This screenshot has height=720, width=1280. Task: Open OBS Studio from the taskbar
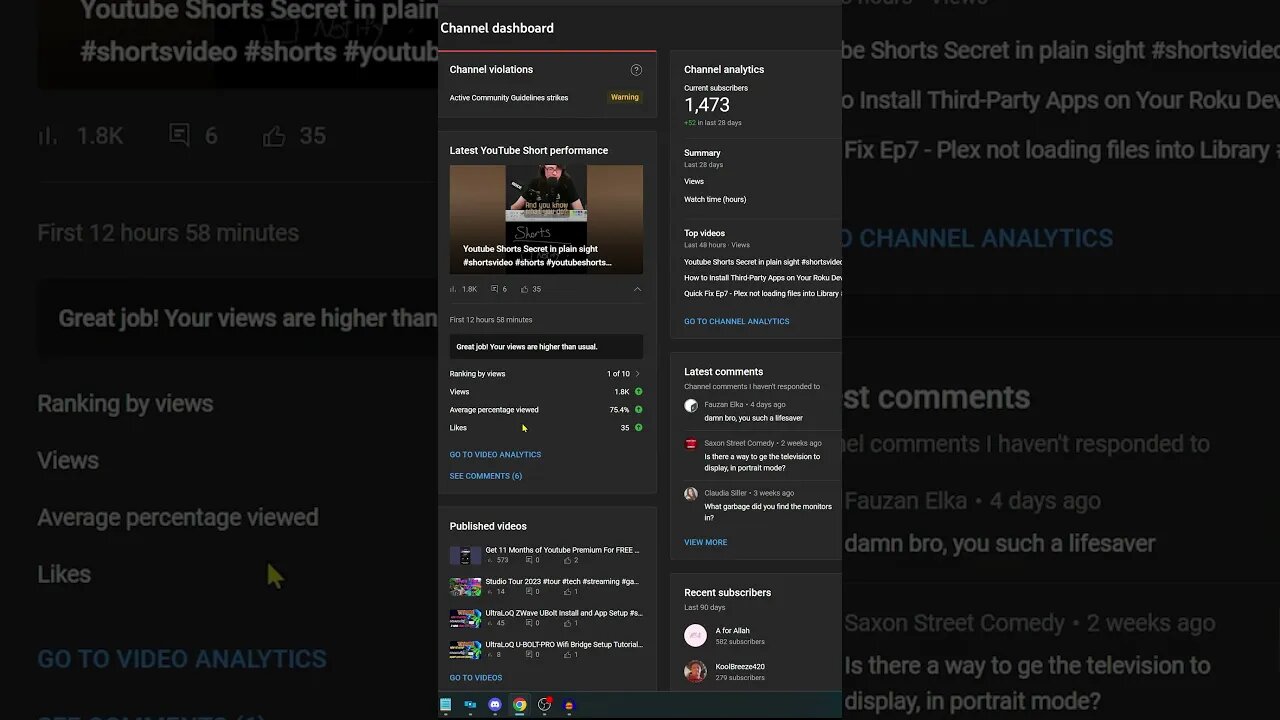pyautogui.click(x=545, y=705)
